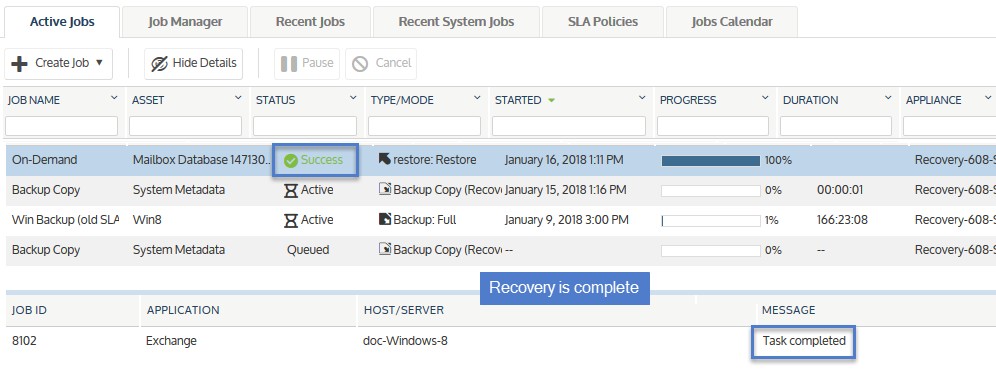Click the Mailbox Database asset cell
Image resolution: width=996 pixels, height=372 pixels.
(202, 160)
